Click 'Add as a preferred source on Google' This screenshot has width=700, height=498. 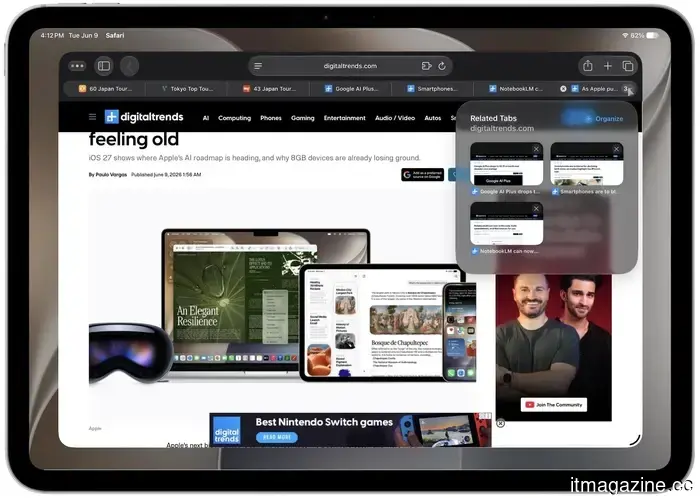coord(422,175)
